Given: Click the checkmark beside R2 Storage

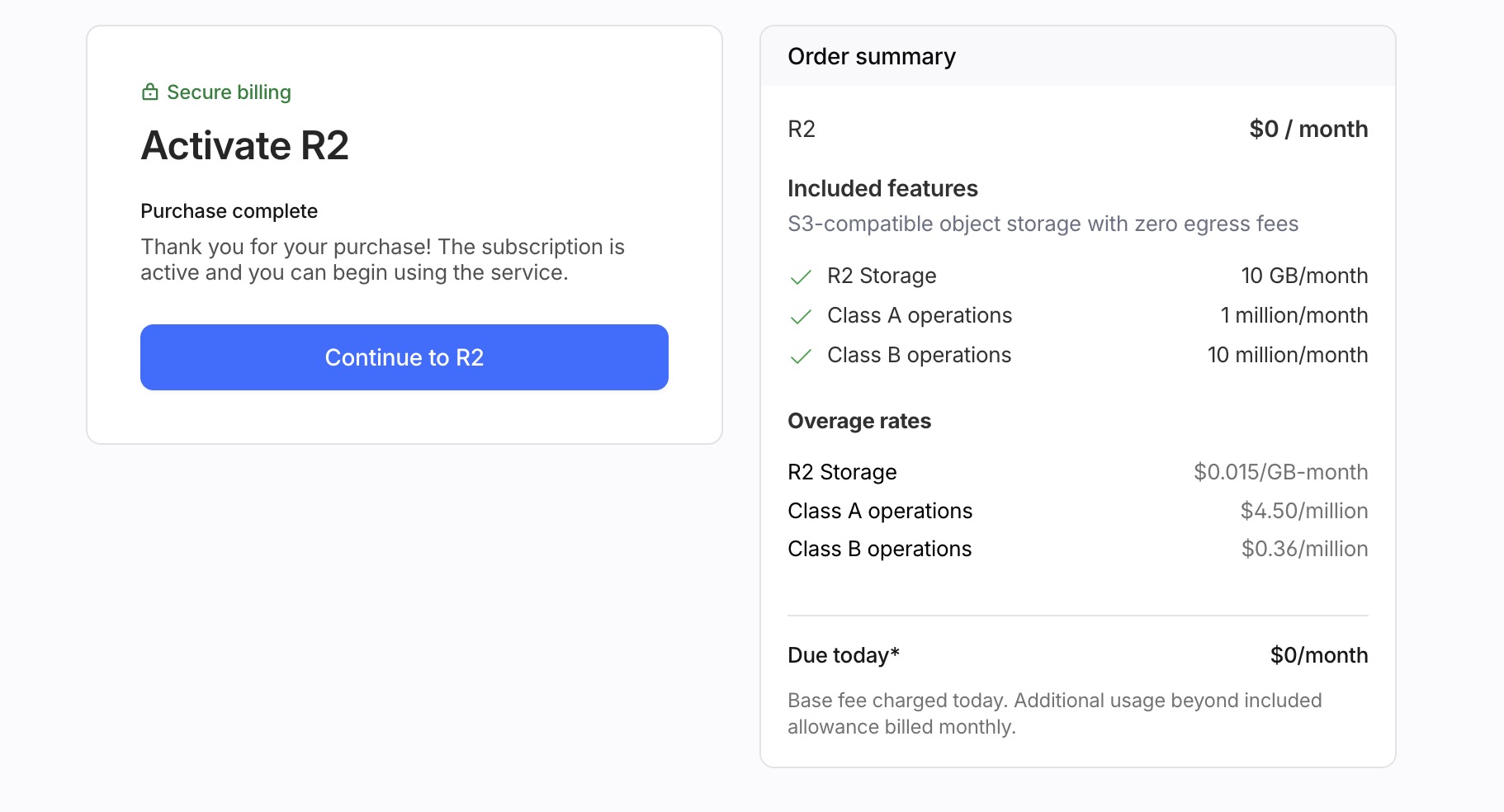Looking at the screenshot, I should [x=801, y=277].
